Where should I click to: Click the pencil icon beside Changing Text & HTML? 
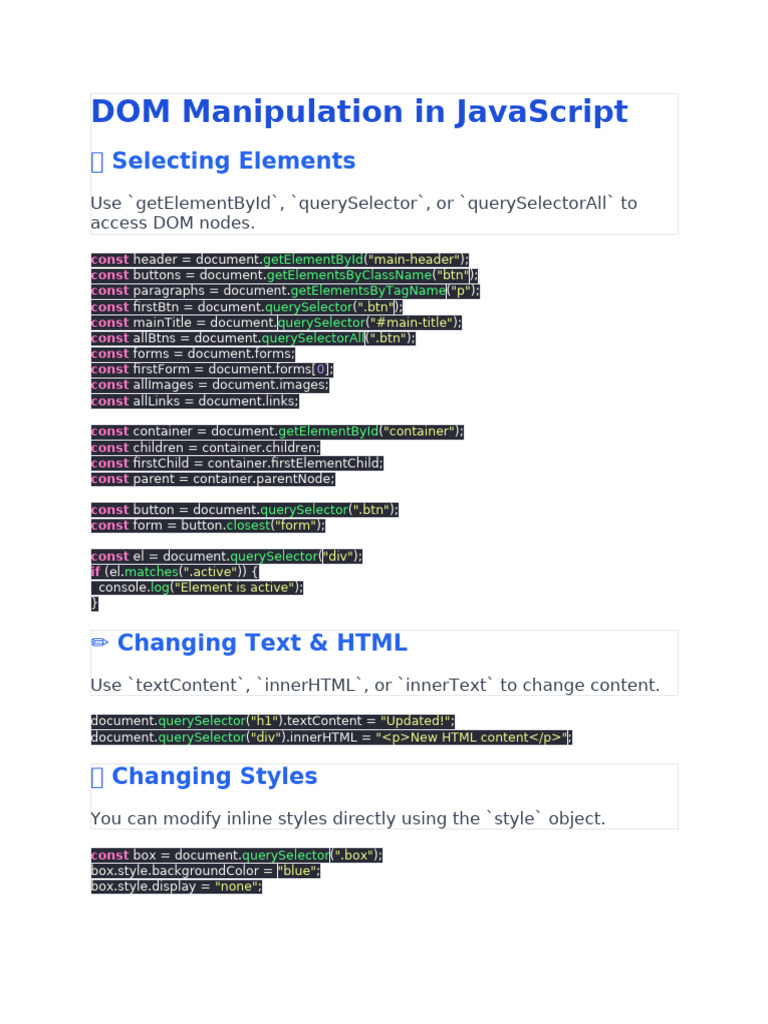click(99, 643)
